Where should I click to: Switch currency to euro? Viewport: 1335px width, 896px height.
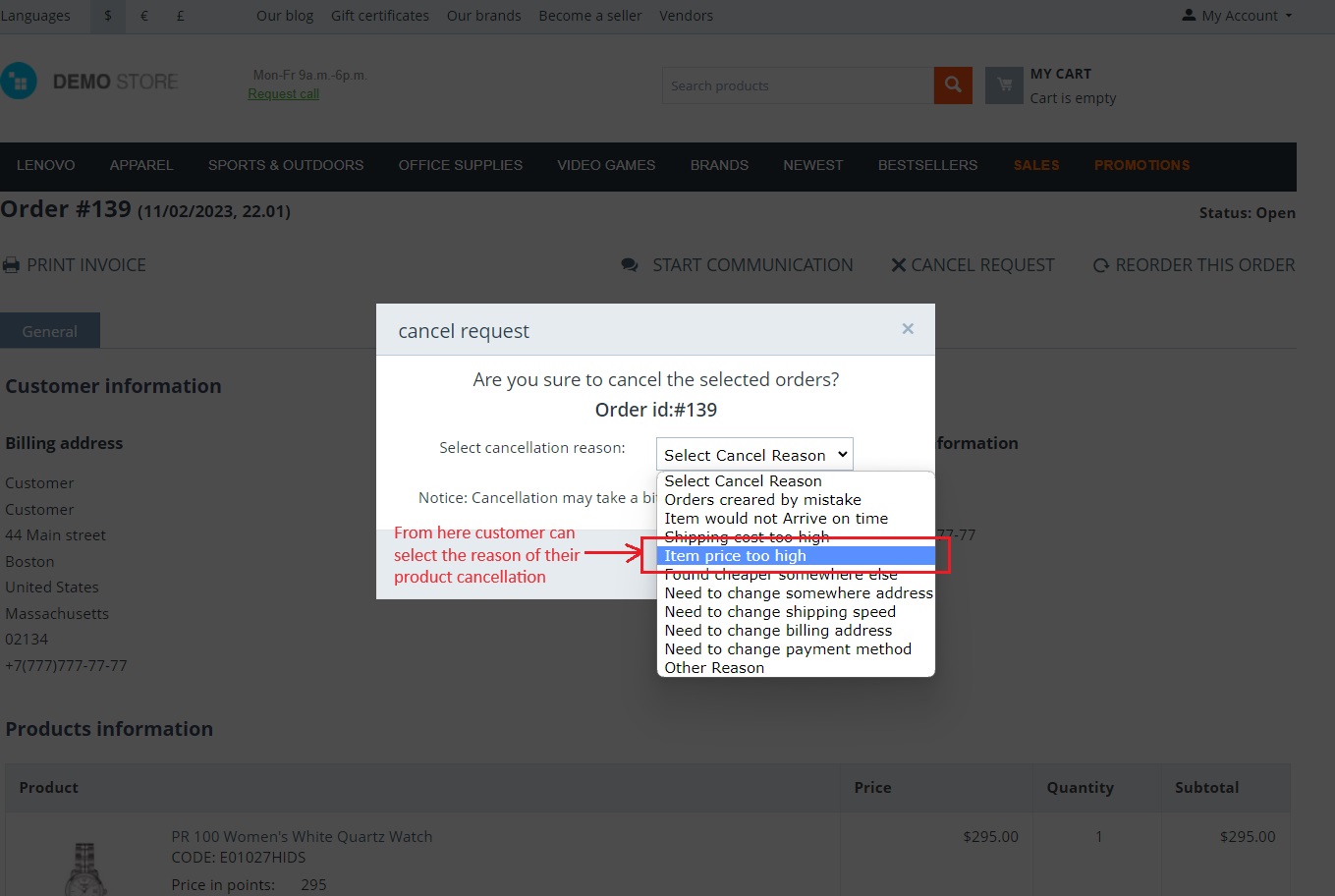tap(144, 16)
